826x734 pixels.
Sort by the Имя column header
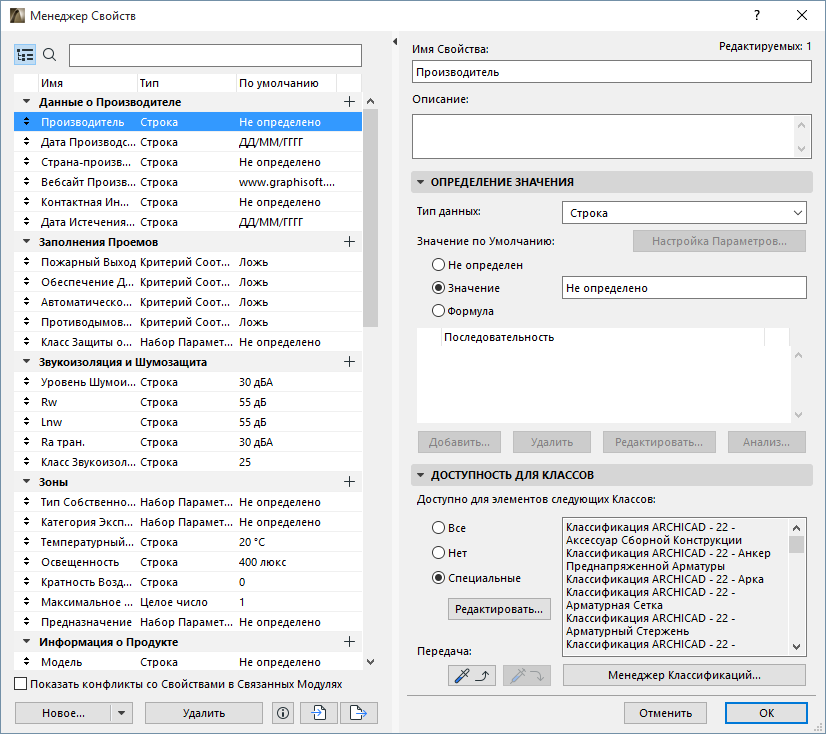point(87,83)
